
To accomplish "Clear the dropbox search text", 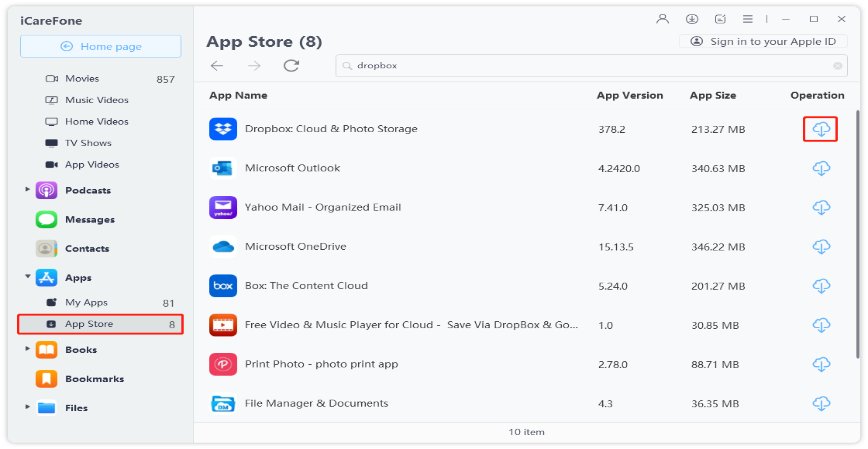I will 838,66.
